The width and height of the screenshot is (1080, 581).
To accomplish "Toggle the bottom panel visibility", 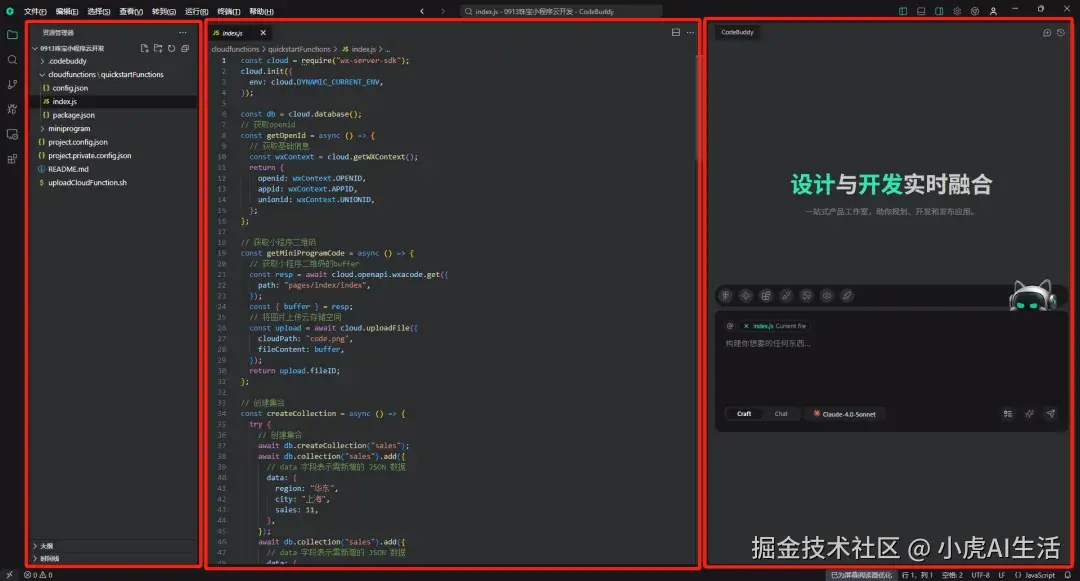I will [921, 11].
